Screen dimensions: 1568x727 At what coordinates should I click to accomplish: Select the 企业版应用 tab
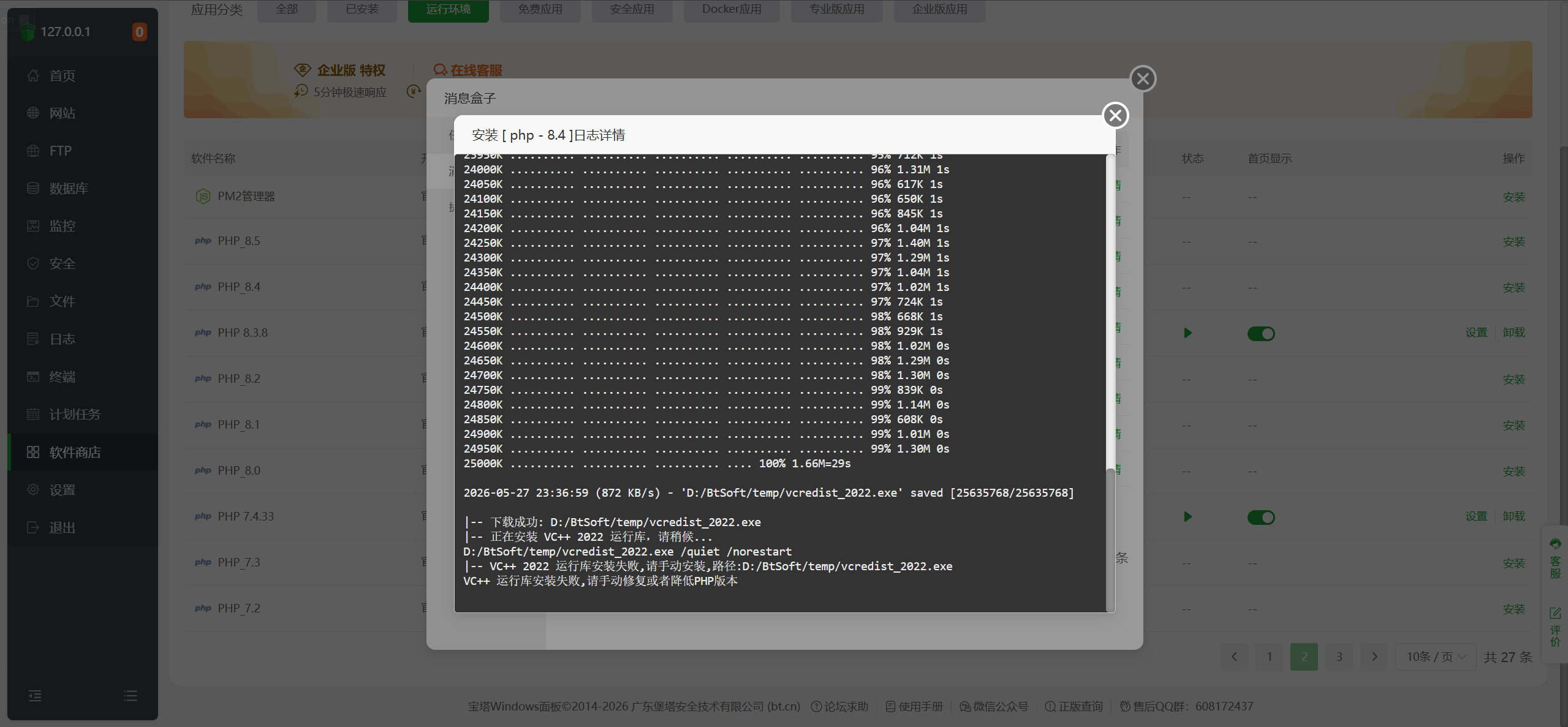(x=940, y=10)
